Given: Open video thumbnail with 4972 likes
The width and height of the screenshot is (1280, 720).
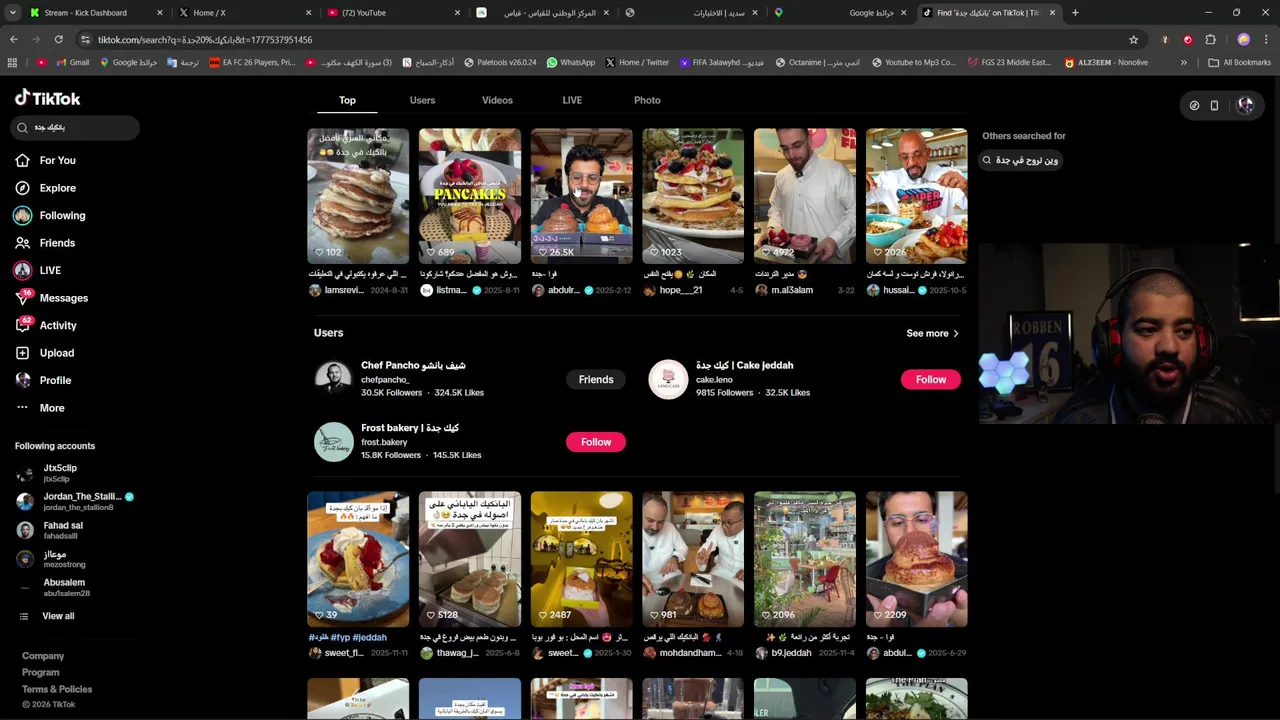Looking at the screenshot, I should tap(805, 196).
